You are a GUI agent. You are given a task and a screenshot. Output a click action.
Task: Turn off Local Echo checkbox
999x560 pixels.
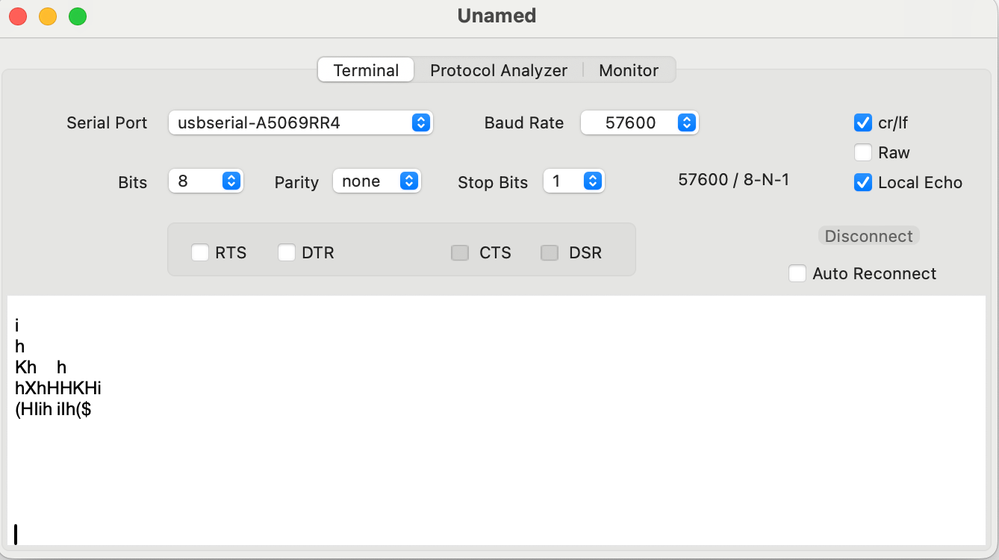863,183
